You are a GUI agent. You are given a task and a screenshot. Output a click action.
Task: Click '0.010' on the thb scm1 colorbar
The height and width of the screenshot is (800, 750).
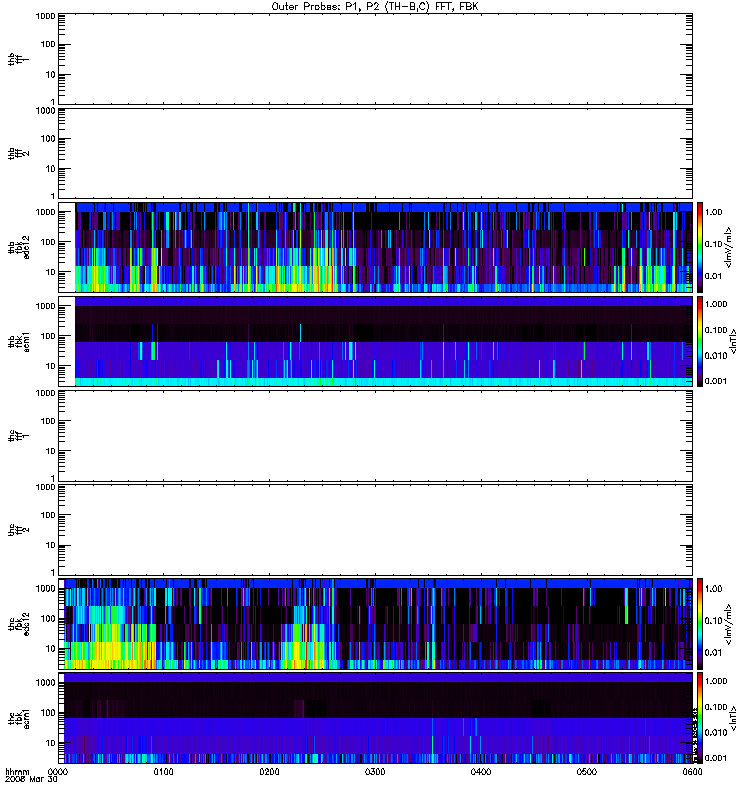click(716, 356)
